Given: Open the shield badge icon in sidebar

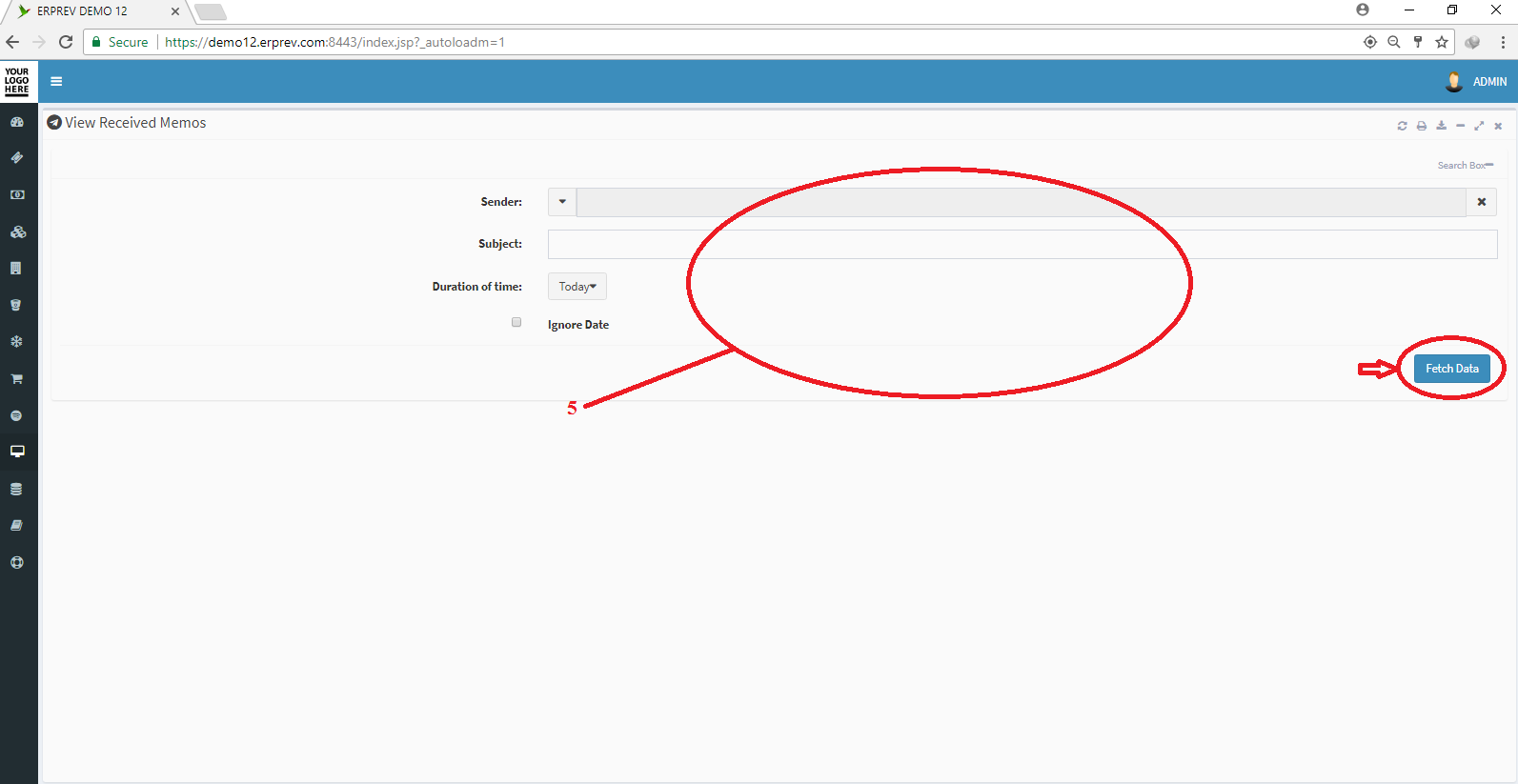Looking at the screenshot, I should click(x=16, y=305).
